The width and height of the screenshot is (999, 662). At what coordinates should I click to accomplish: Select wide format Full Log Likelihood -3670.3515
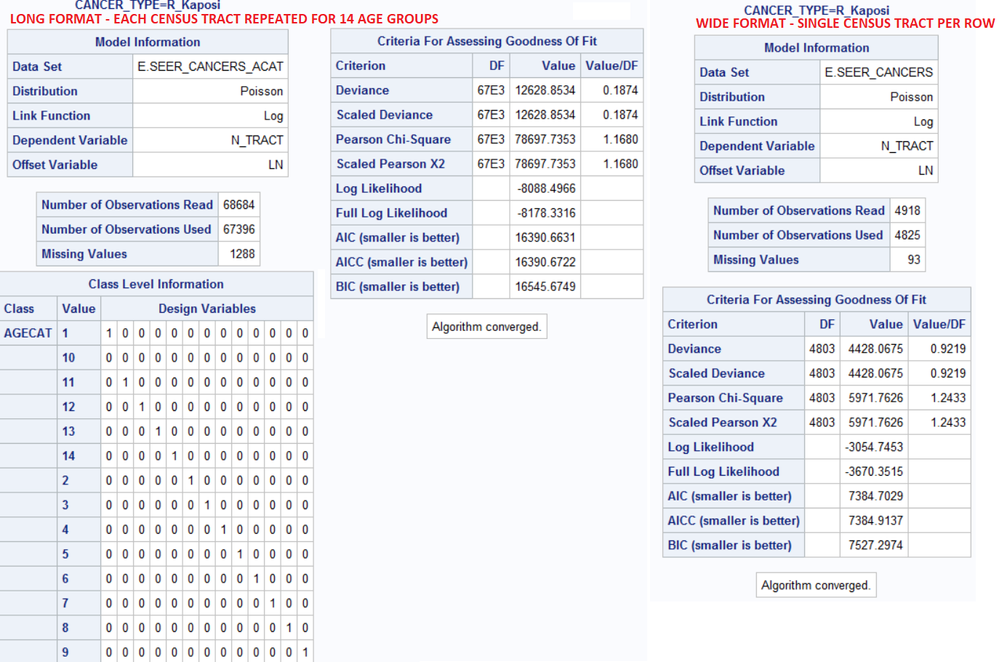pos(874,471)
